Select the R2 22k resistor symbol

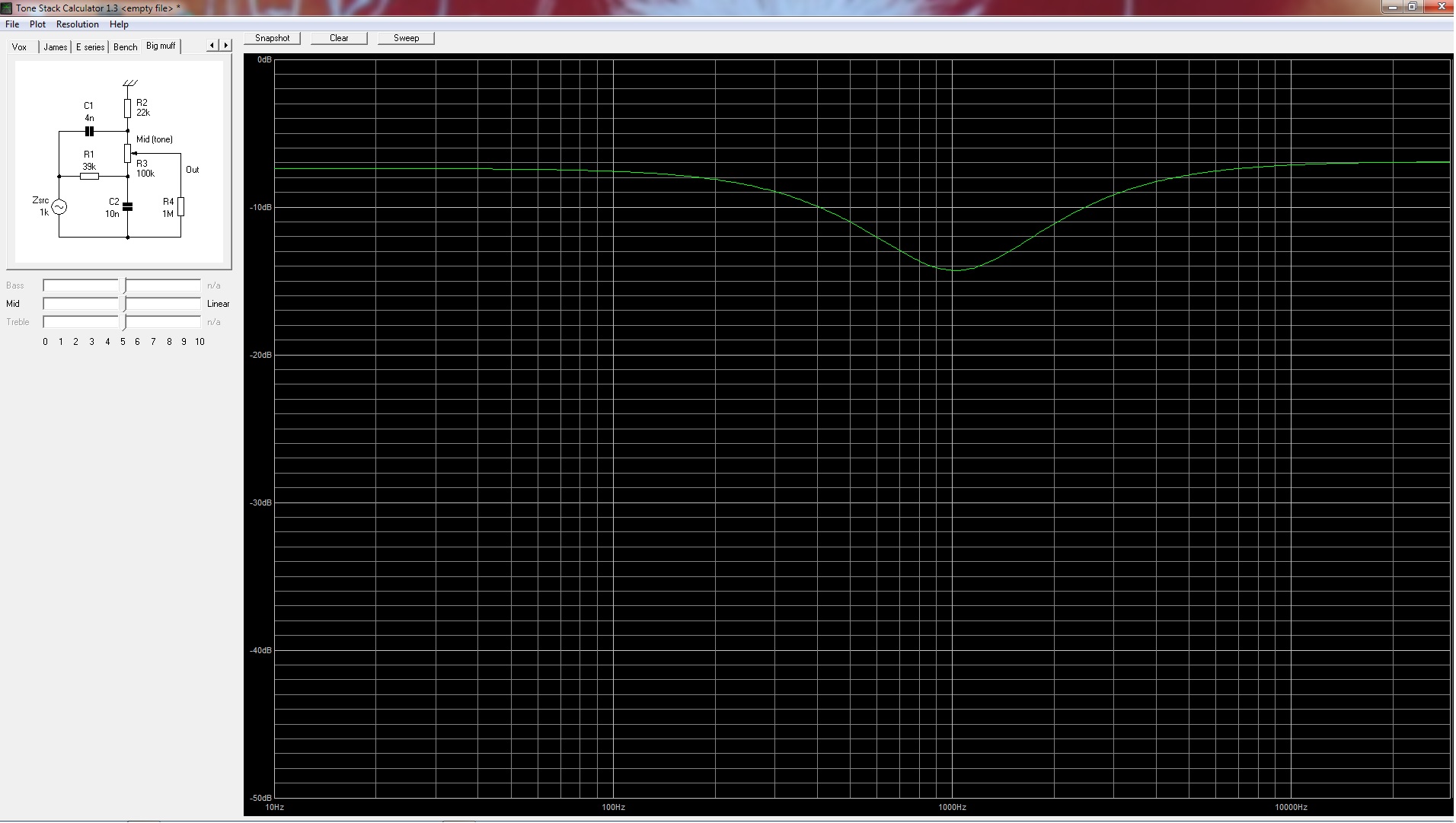[128, 108]
